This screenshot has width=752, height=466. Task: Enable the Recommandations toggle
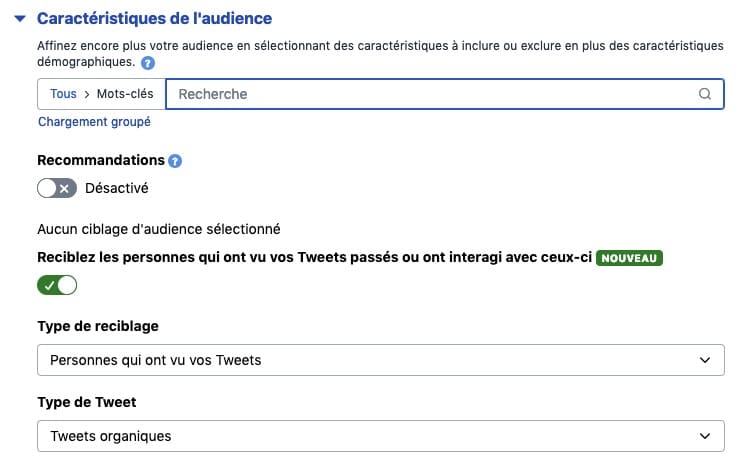tap(56, 187)
